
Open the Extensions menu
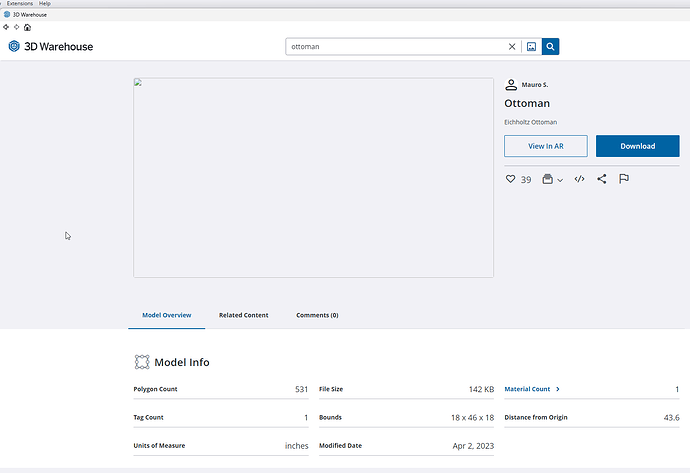(20, 3)
